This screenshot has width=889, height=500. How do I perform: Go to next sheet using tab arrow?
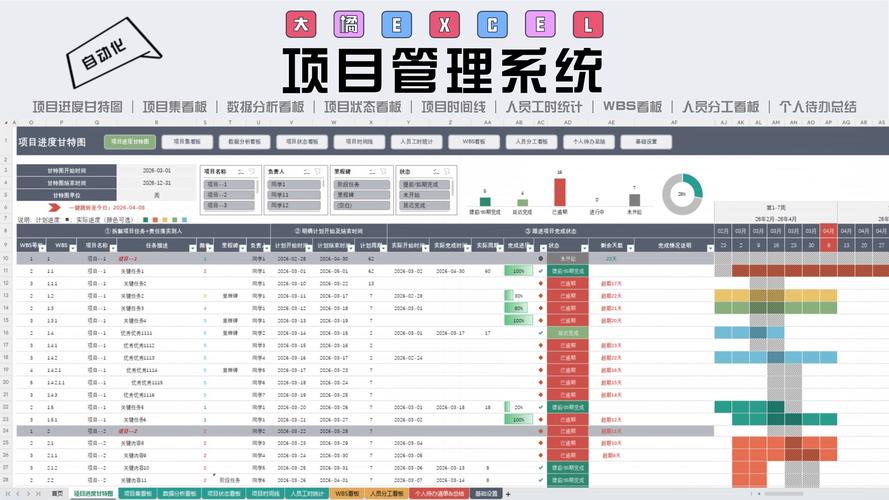pos(28,494)
